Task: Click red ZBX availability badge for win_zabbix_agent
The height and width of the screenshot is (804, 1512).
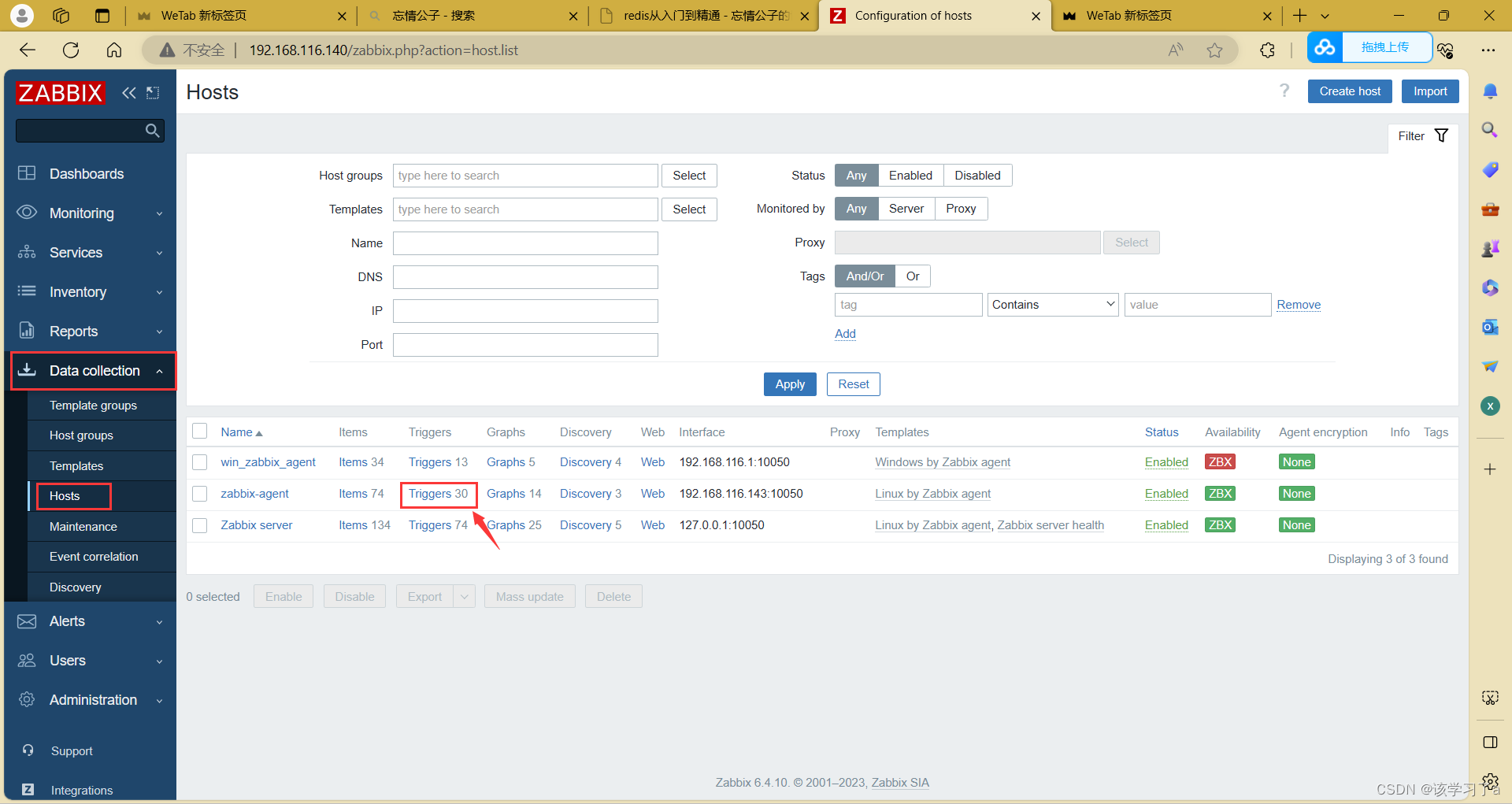Action: click(x=1220, y=462)
